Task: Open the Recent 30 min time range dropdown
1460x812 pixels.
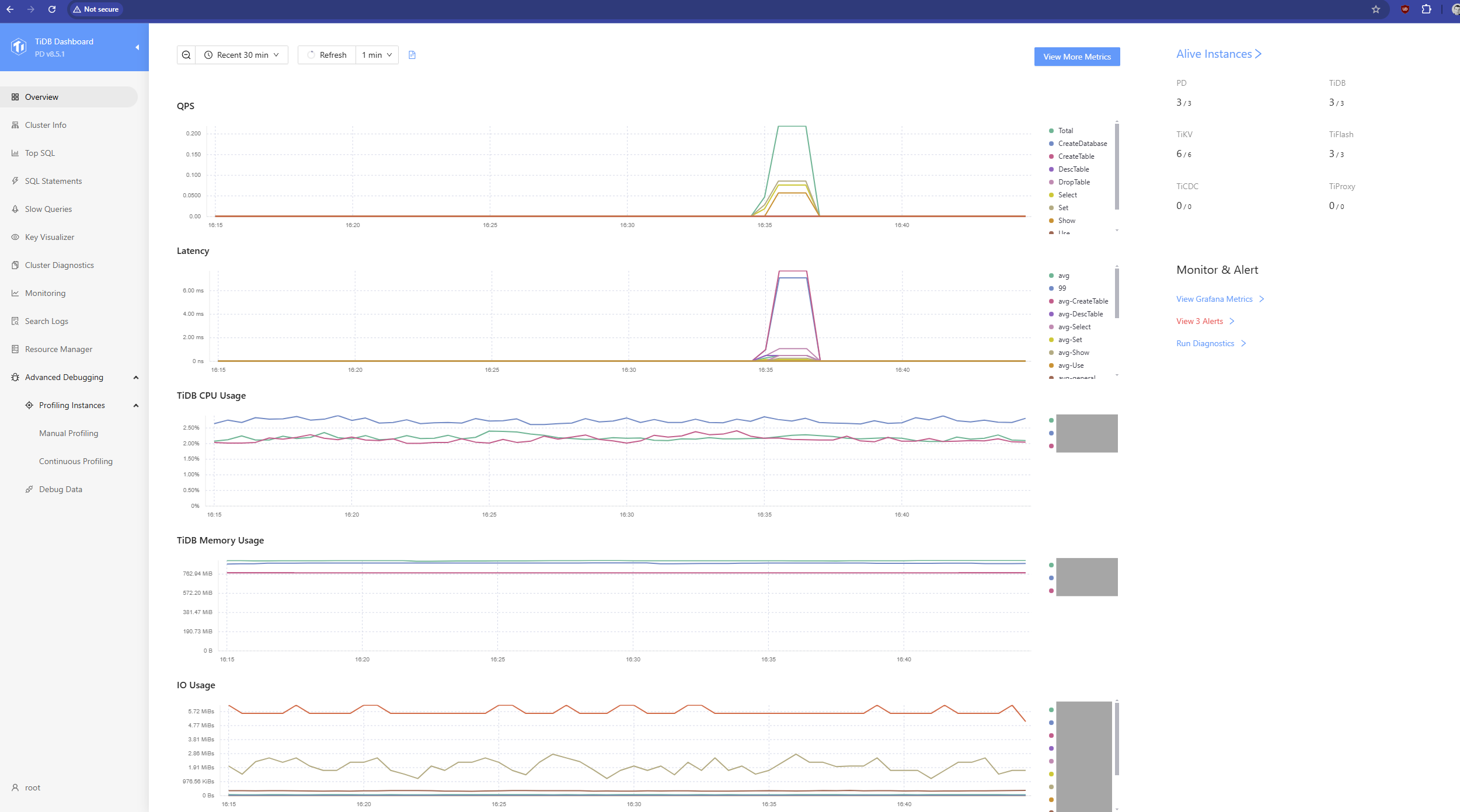Action: (242, 55)
